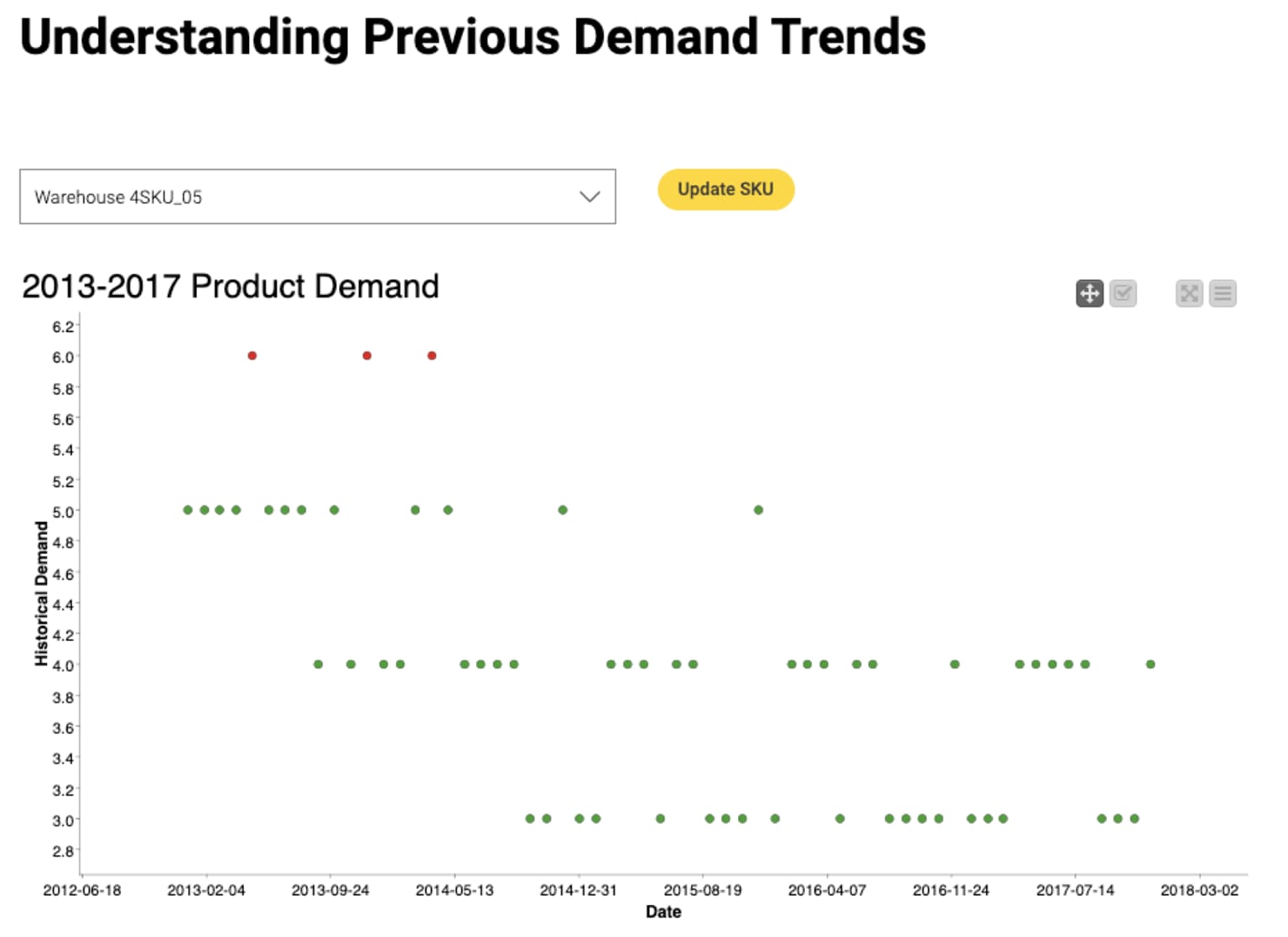Click the Date x-axis title

[663, 912]
